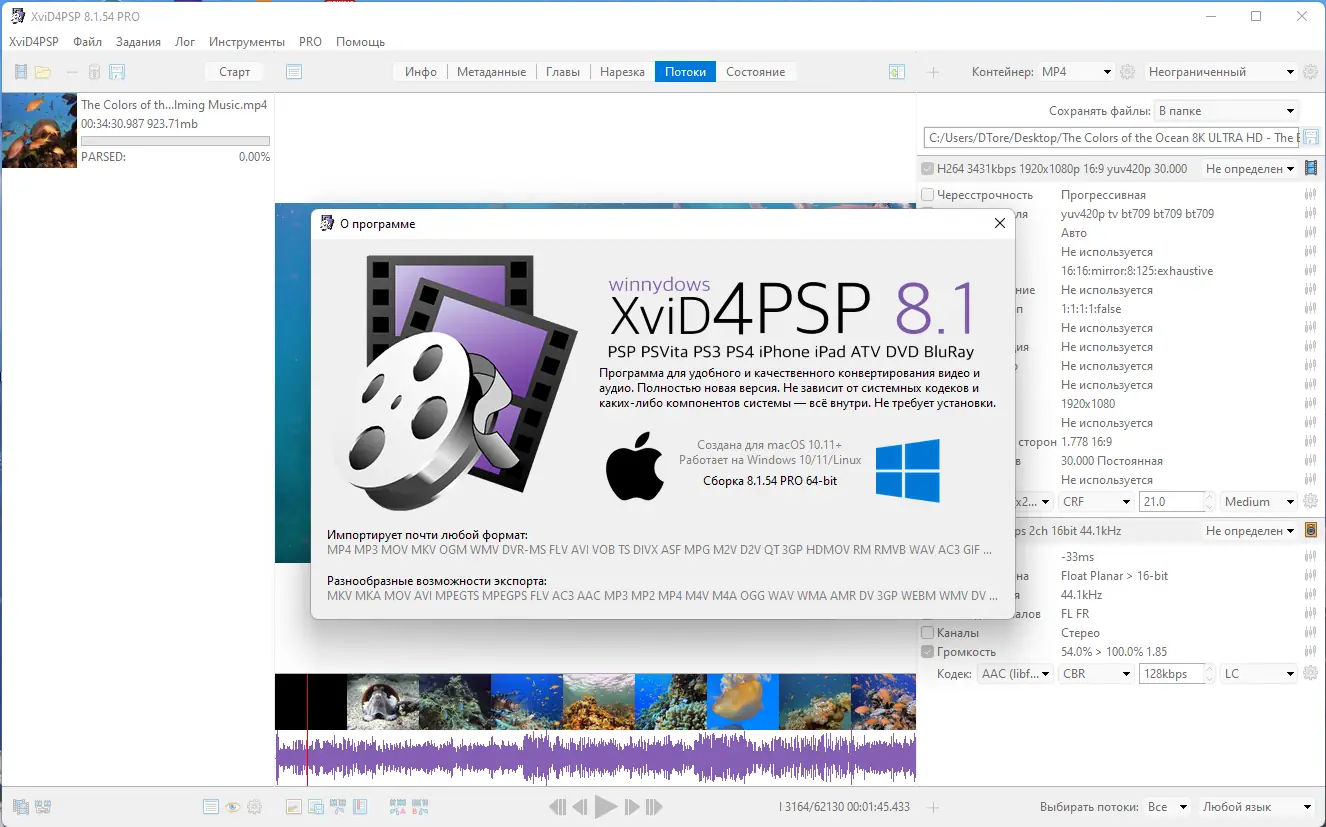
Task: Click the gear icon in the bottom toolbar
Action: click(x=254, y=807)
